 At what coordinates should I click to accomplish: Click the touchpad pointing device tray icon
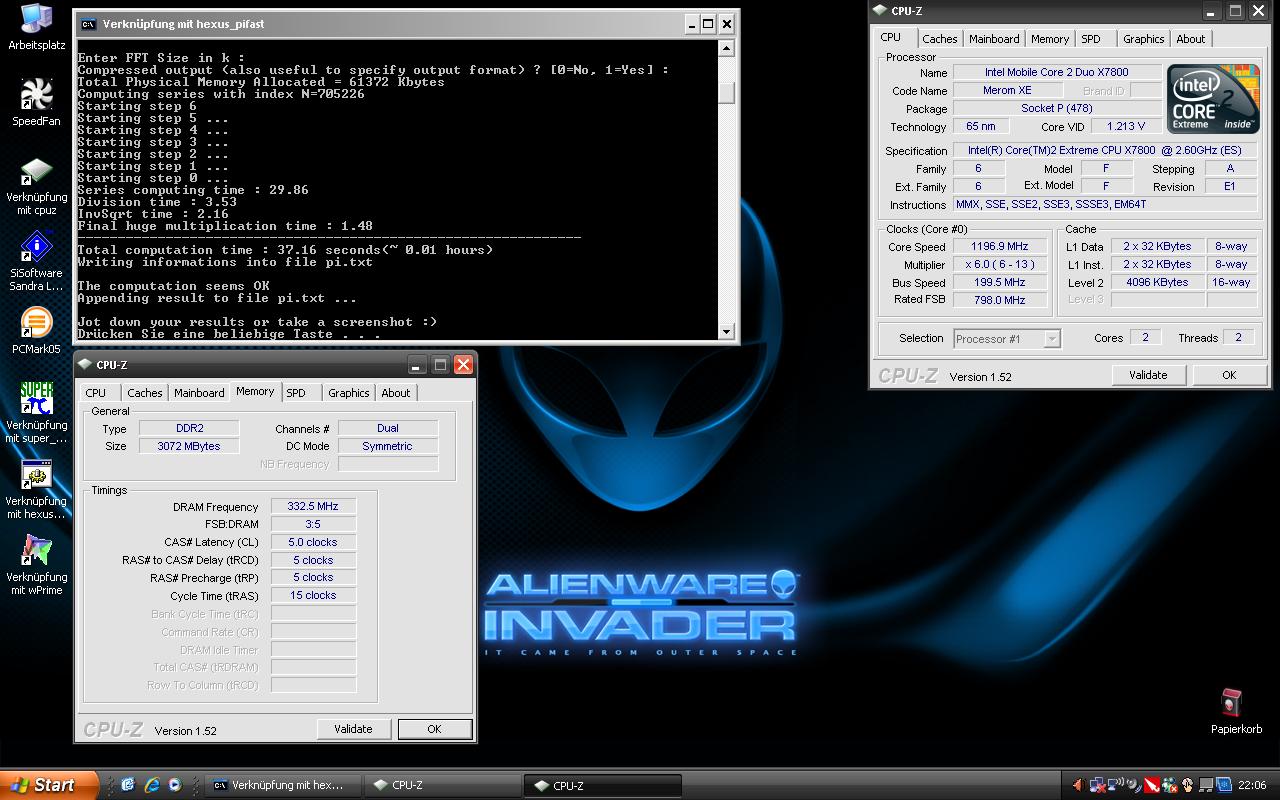click(x=1187, y=785)
